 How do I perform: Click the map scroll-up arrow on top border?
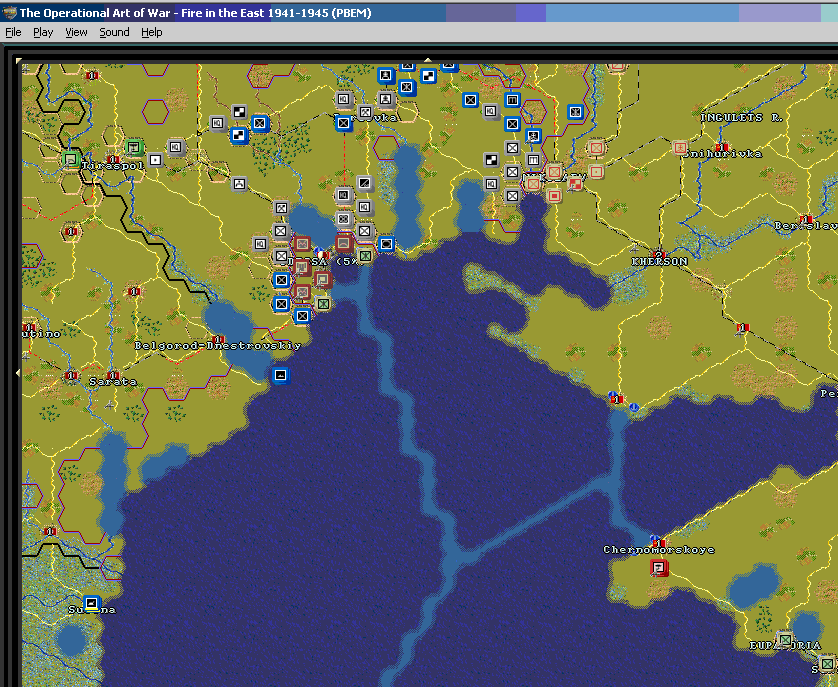[428, 60]
